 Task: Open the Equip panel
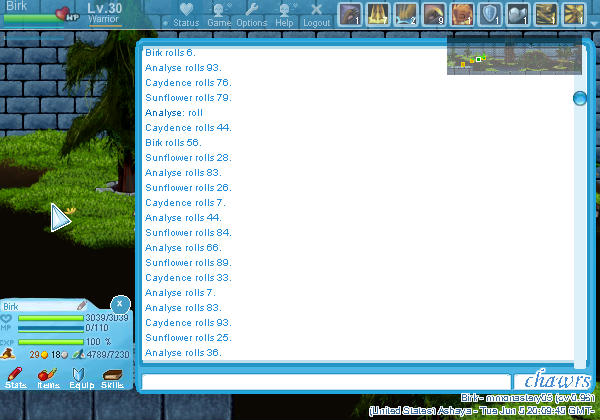(x=80, y=377)
